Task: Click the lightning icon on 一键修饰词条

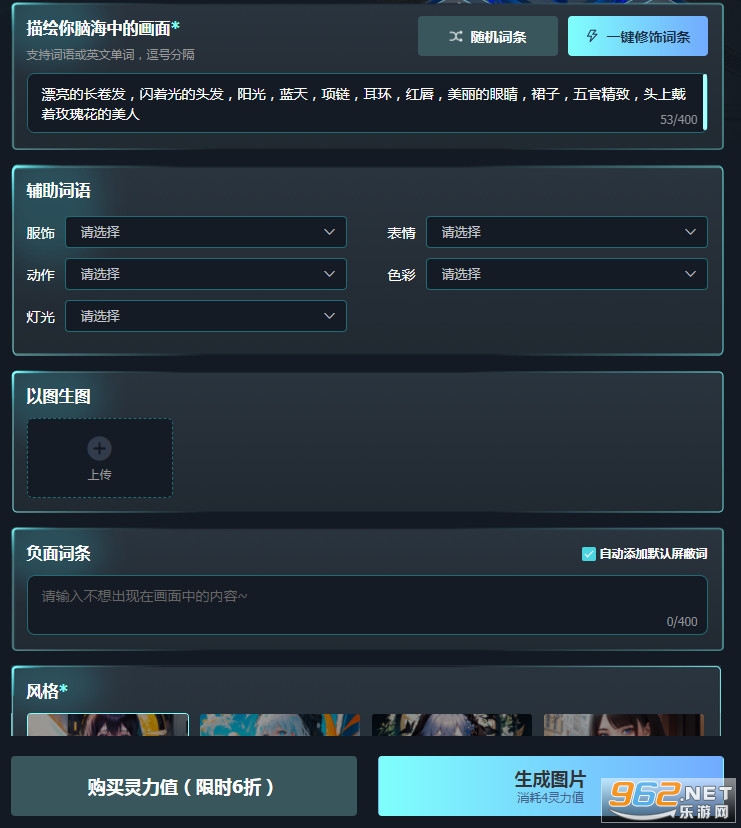Action: (592, 36)
